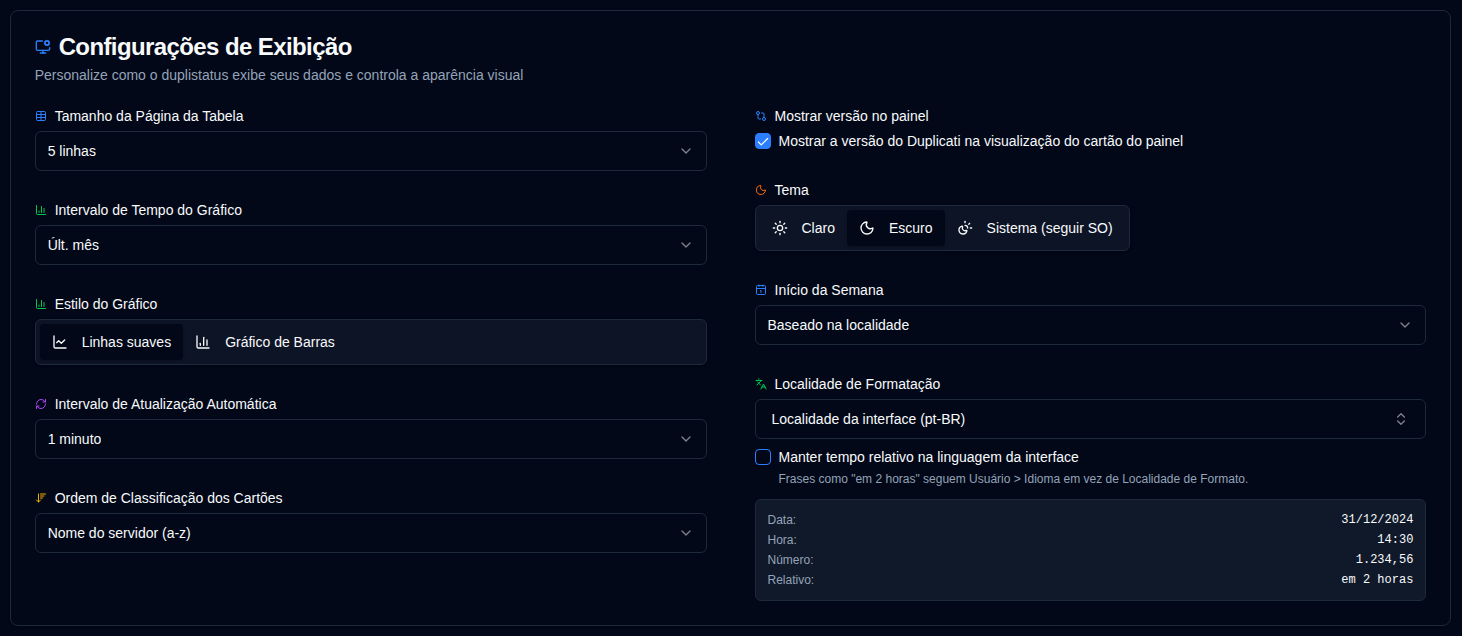Click the moon icon next to Tema label
Screen dimensions: 1462x636
click(761, 190)
